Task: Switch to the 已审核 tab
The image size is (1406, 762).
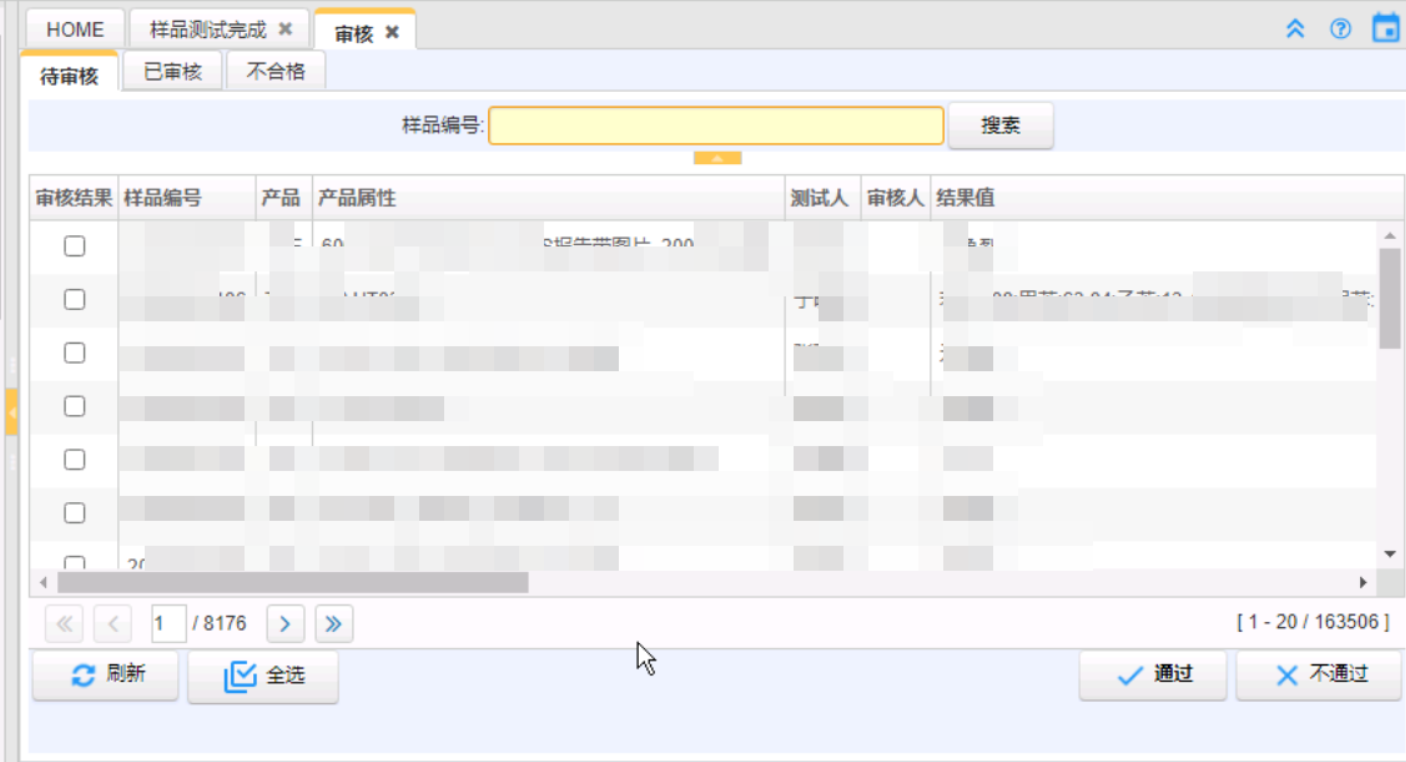Action: click(x=172, y=71)
